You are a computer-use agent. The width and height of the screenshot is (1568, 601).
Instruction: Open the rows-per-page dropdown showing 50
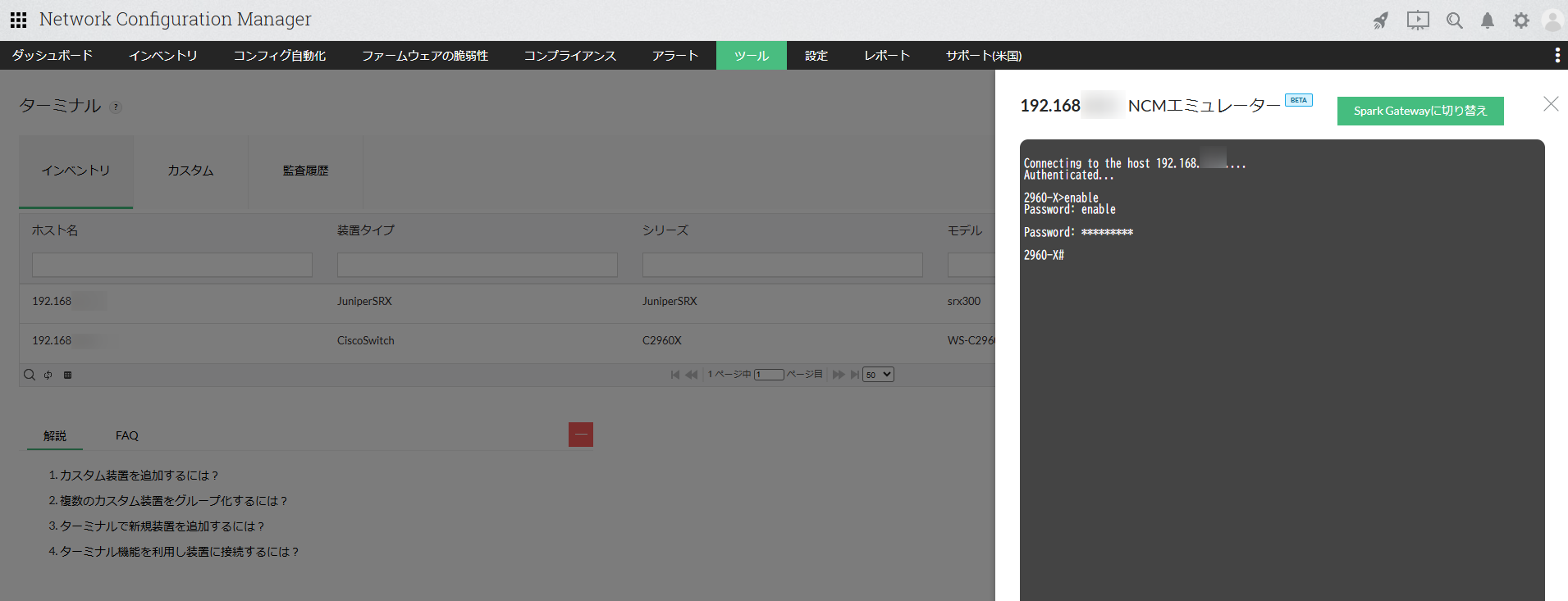[x=878, y=375]
